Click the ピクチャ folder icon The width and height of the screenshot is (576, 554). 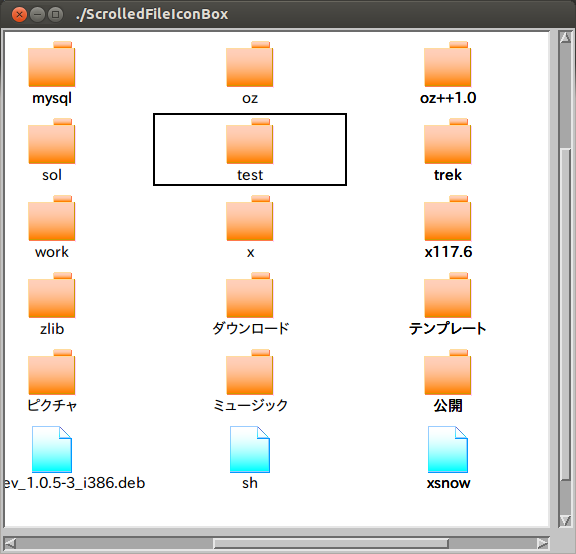tap(52, 372)
